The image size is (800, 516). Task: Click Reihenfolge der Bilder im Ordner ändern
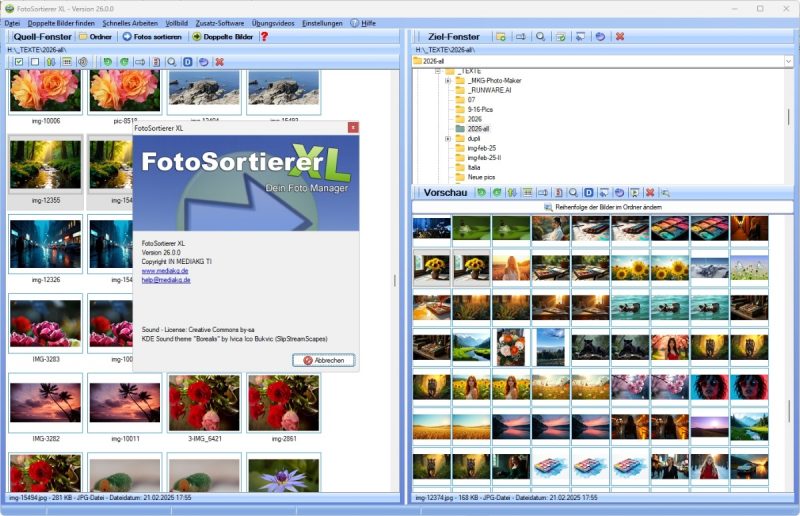[603, 207]
